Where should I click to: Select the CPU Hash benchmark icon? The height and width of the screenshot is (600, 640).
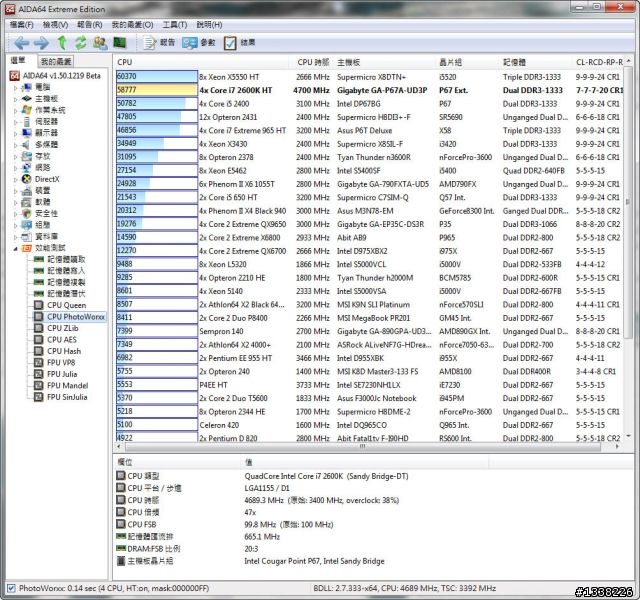(x=39, y=351)
